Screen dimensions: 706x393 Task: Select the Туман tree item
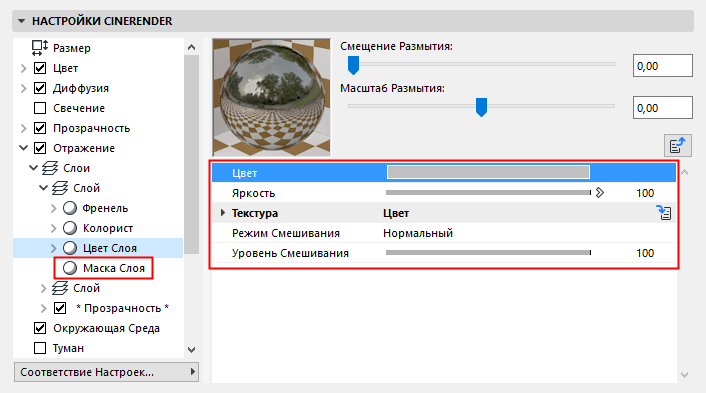(68, 348)
